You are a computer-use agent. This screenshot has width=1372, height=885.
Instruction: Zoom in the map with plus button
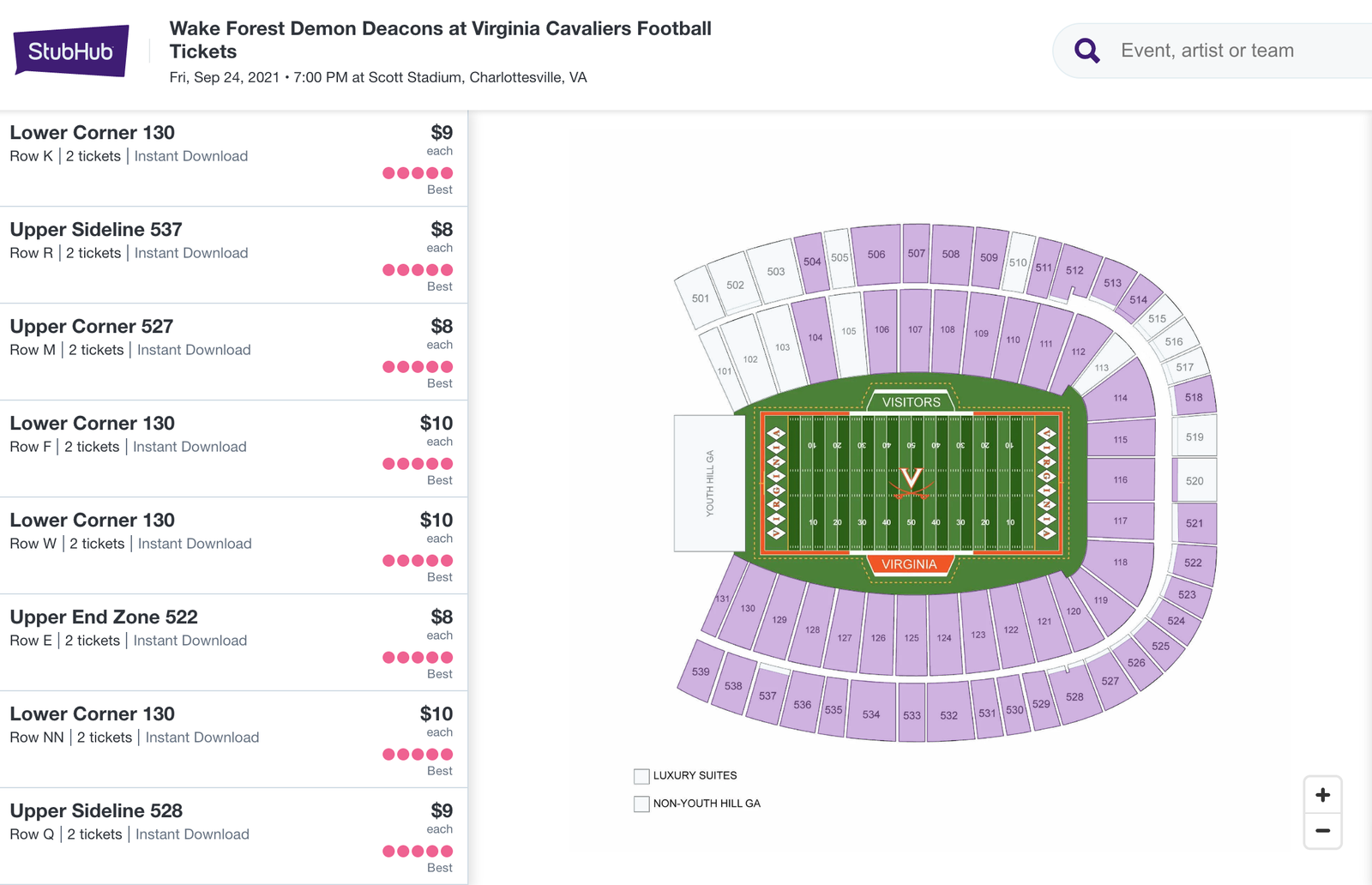pos(1322,795)
